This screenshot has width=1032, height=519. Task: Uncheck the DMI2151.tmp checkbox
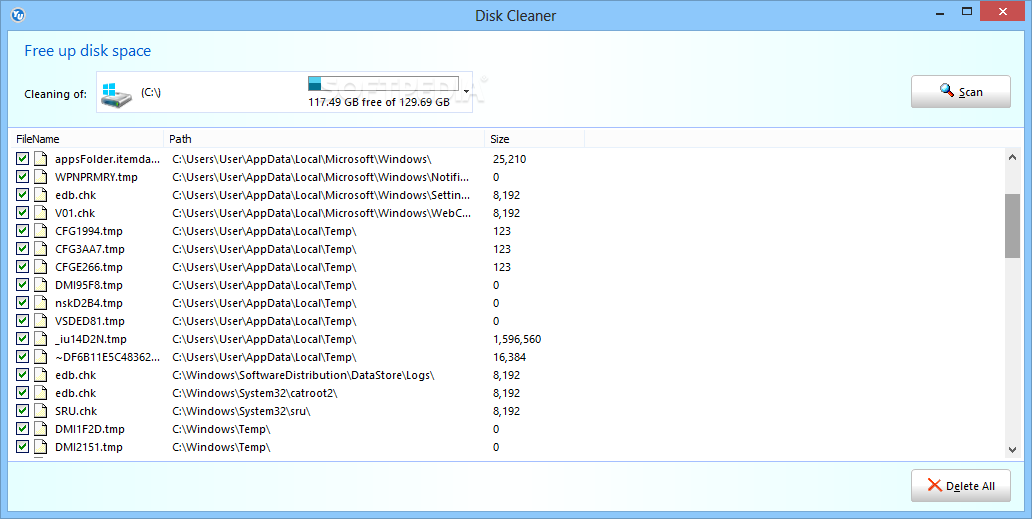(x=22, y=447)
